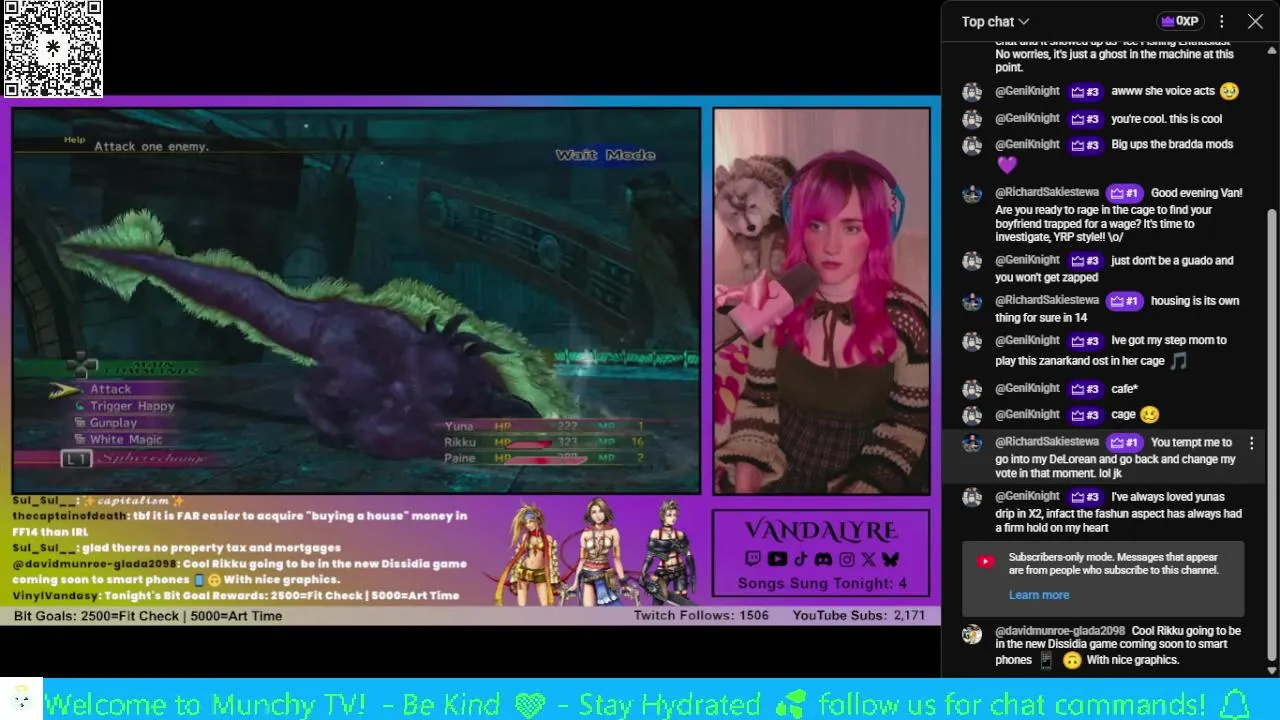
Task: Click avatar beside 'Good evening Van!' message
Action: [x=971, y=194]
